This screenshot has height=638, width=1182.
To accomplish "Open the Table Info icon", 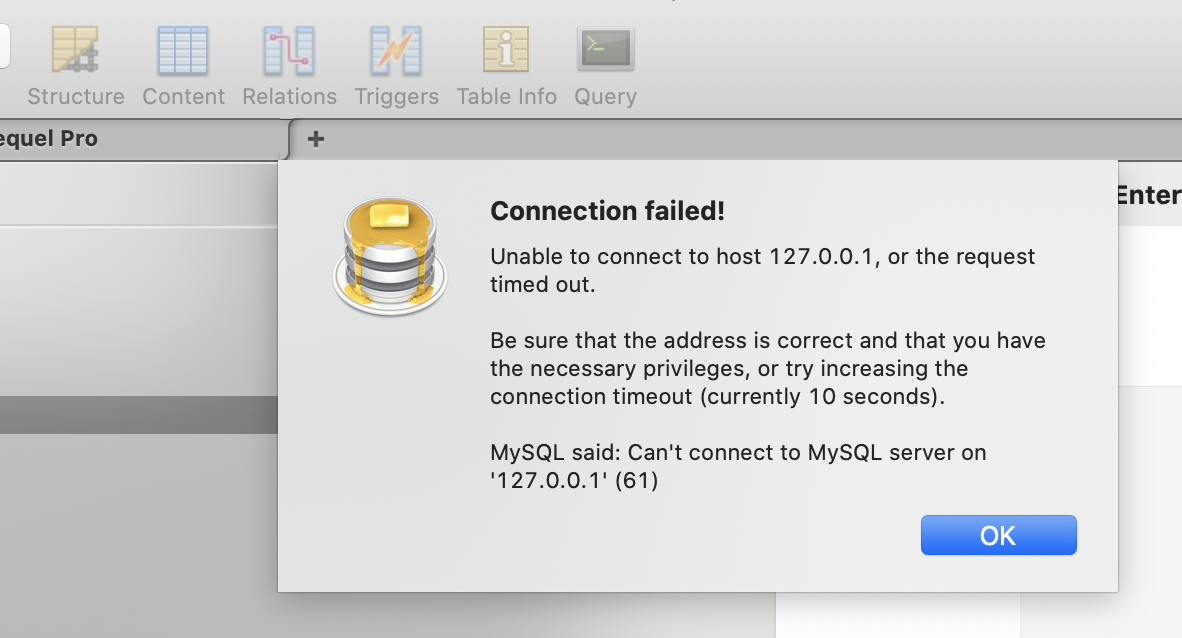I will (506, 49).
